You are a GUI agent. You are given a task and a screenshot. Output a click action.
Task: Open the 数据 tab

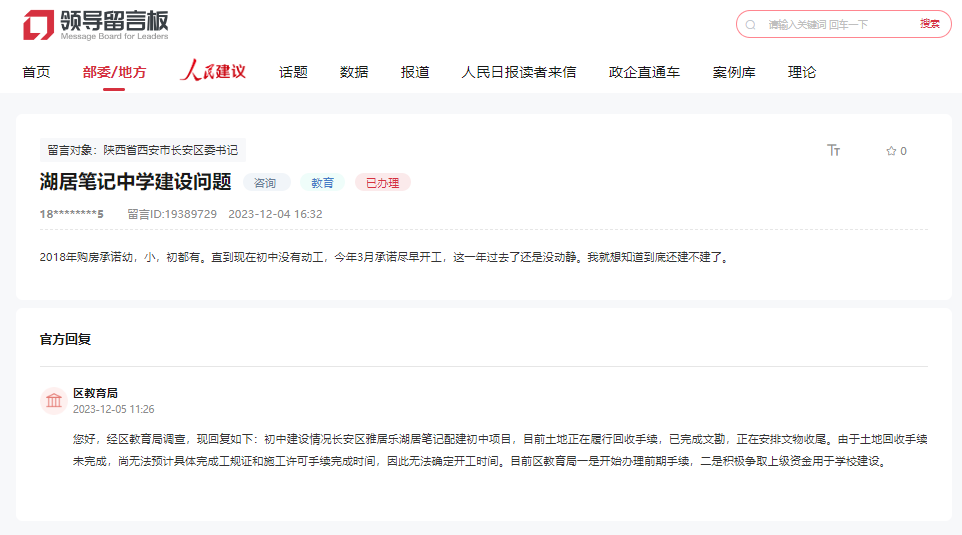[x=354, y=72]
